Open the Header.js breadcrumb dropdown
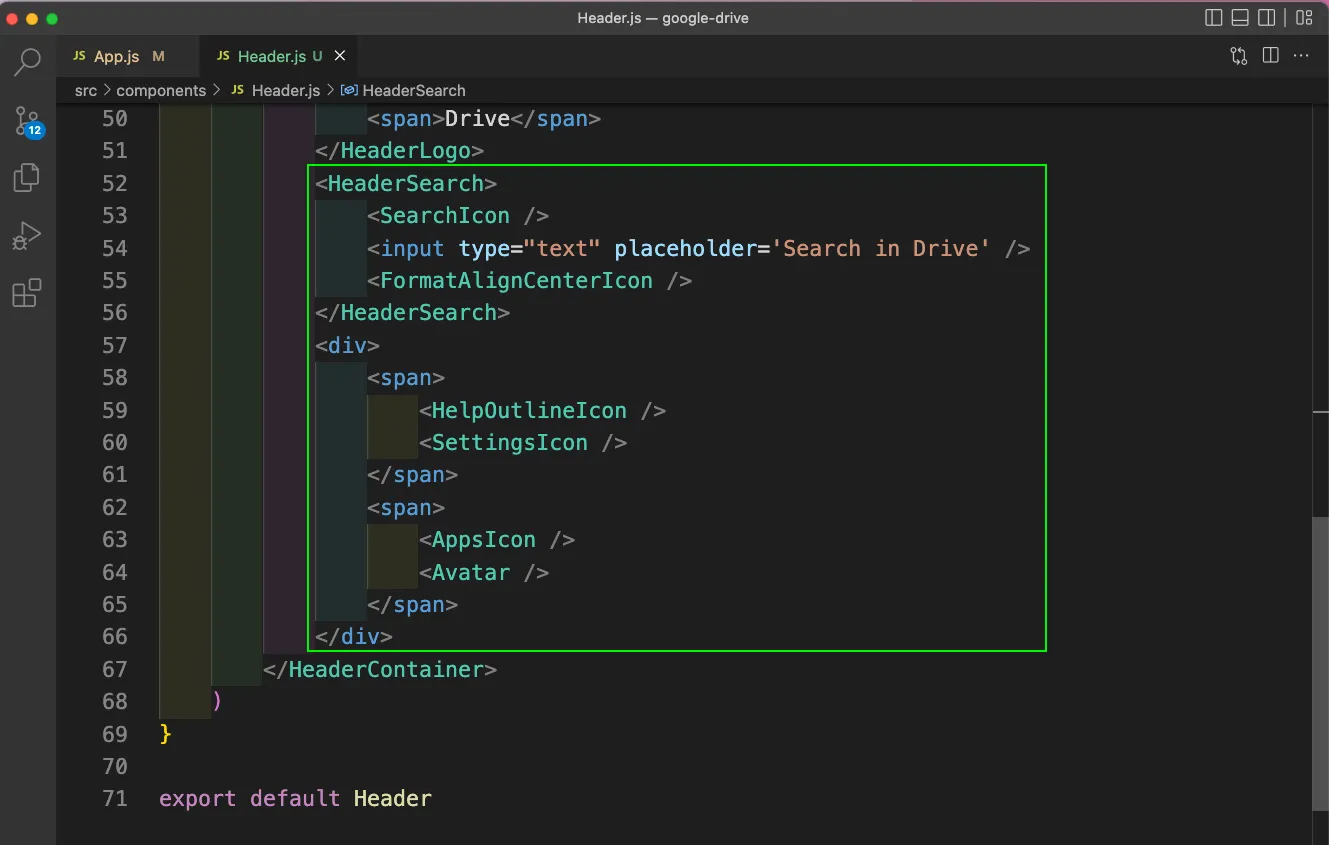Screen dimensions: 1329x845 (285, 90)
